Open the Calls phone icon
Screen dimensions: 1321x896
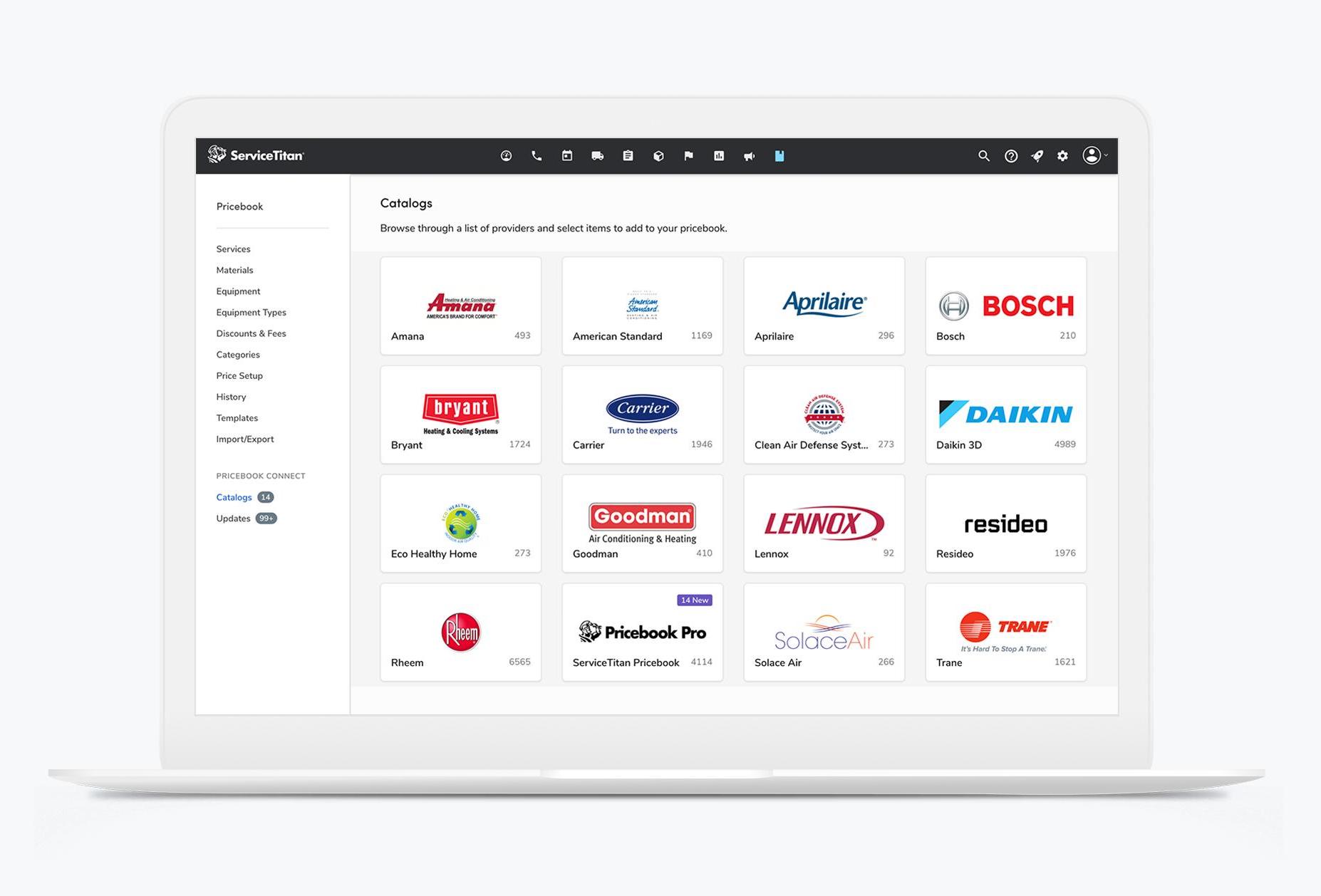(x=537, y=155)
